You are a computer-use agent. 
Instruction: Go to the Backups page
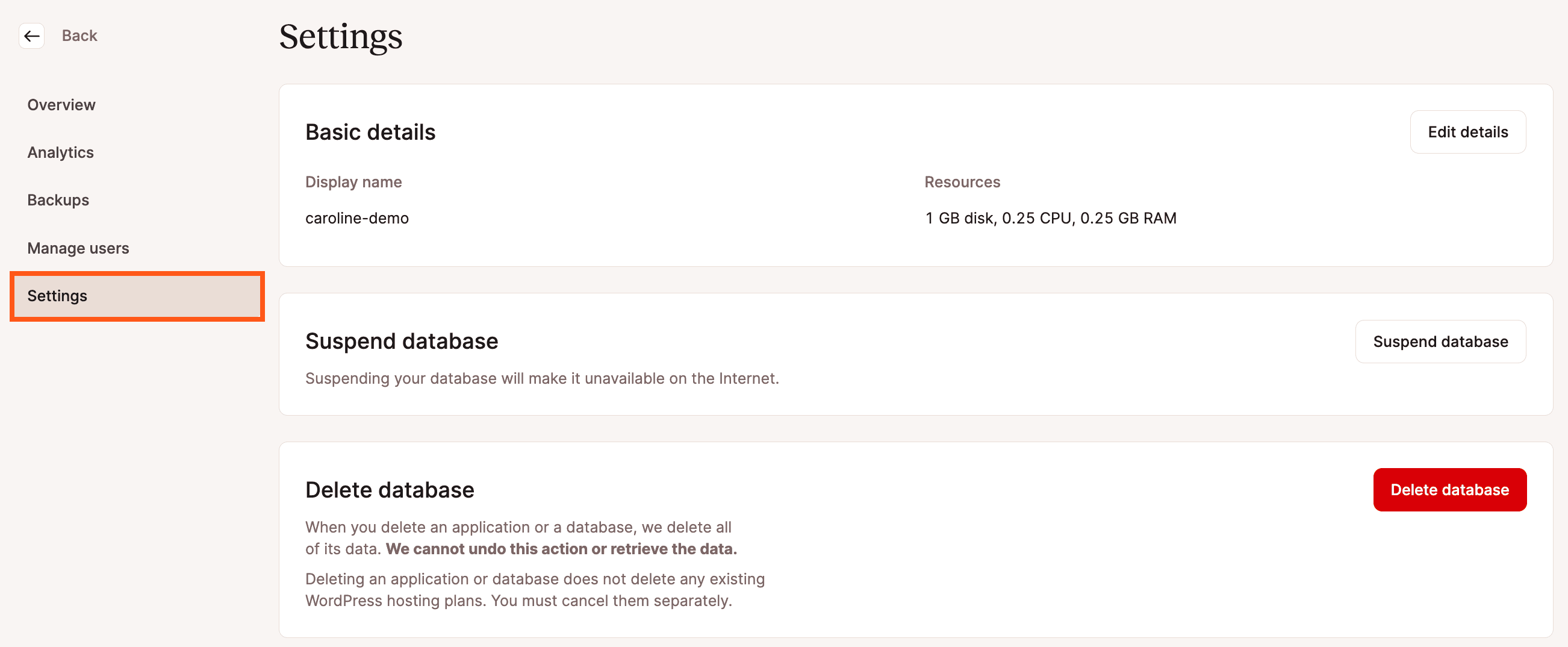pyautogui.click(x=58, y=200)
